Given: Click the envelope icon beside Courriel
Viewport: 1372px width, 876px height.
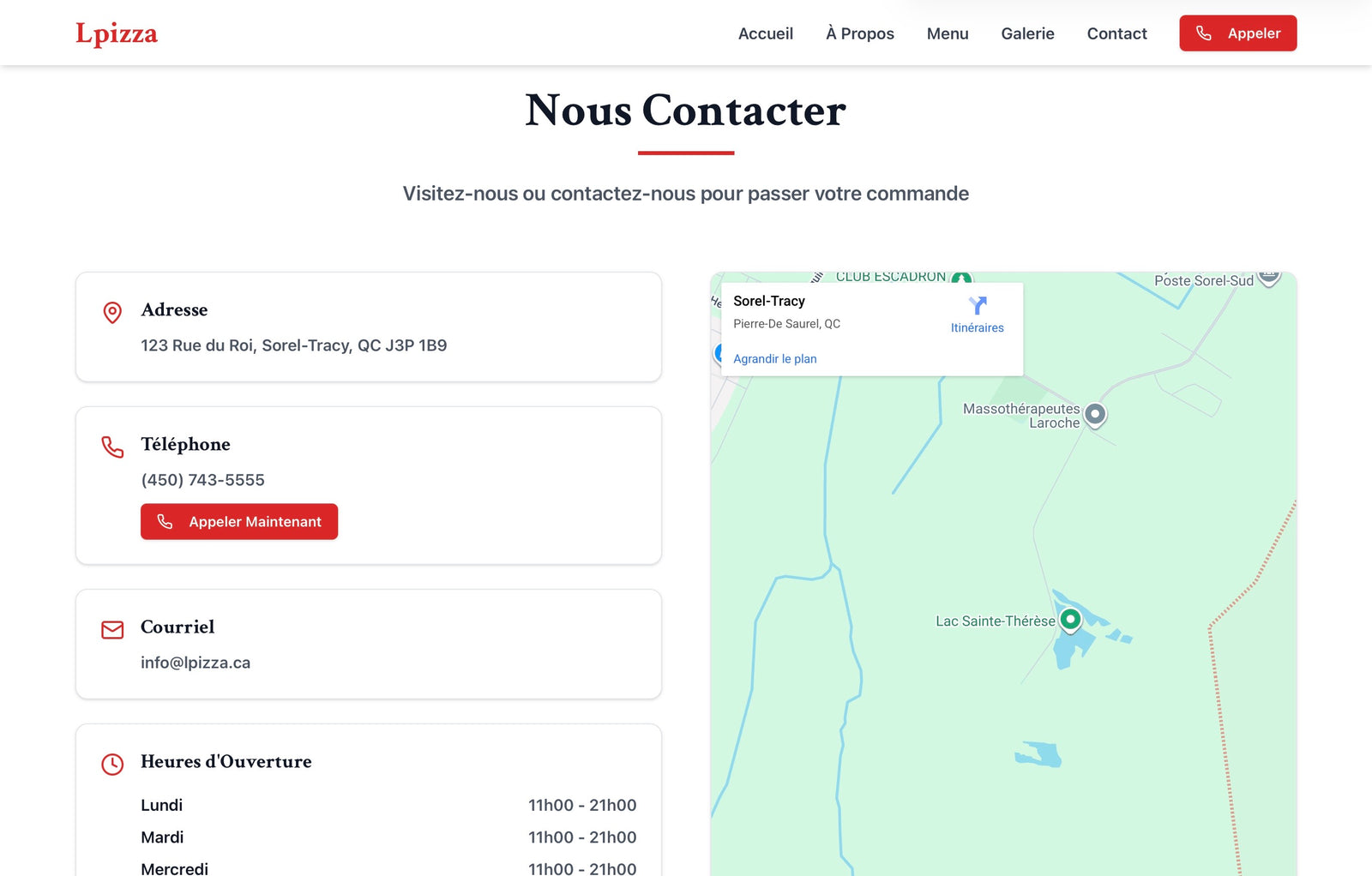Looking at the screenshot, I should (112, 630).
